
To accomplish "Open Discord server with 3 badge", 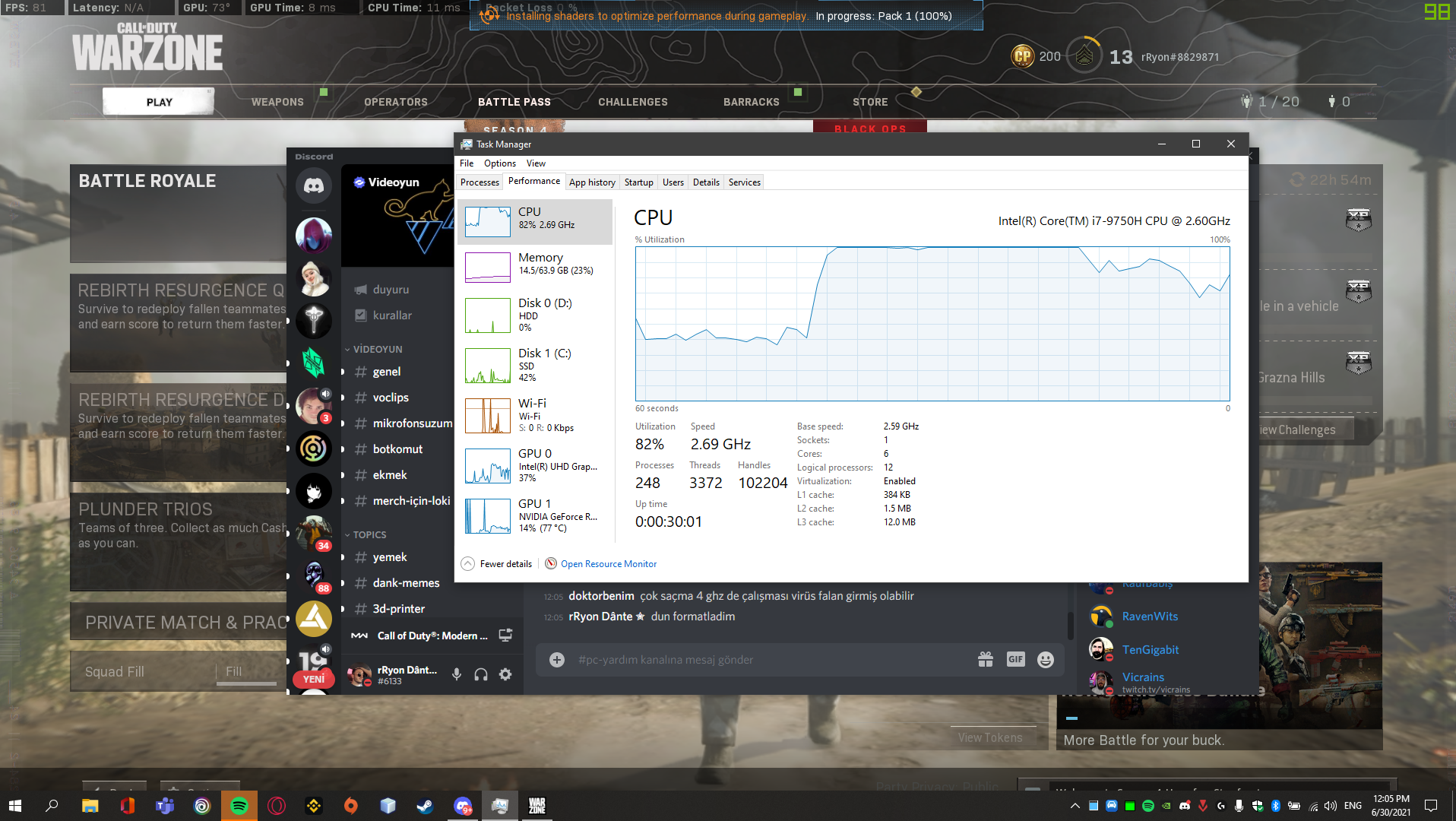I will [x=314, y=405].
